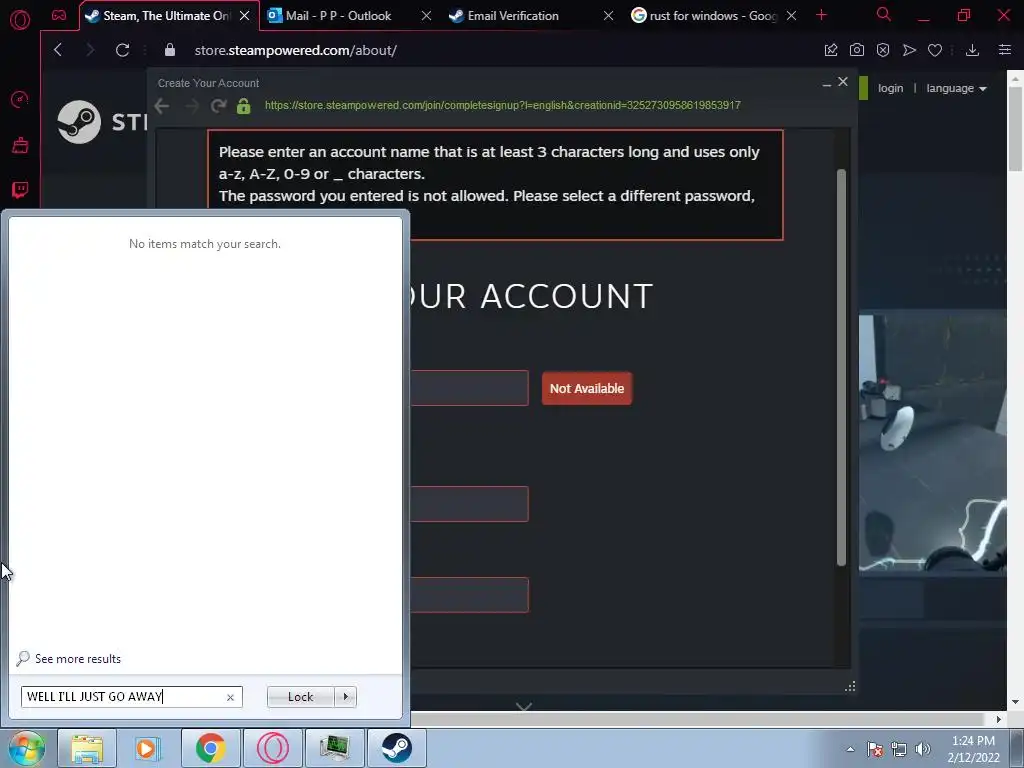Click the horizontal scrollbar right arrow
The width and height of the screenshot is (1024, 768).
[998, 719]
